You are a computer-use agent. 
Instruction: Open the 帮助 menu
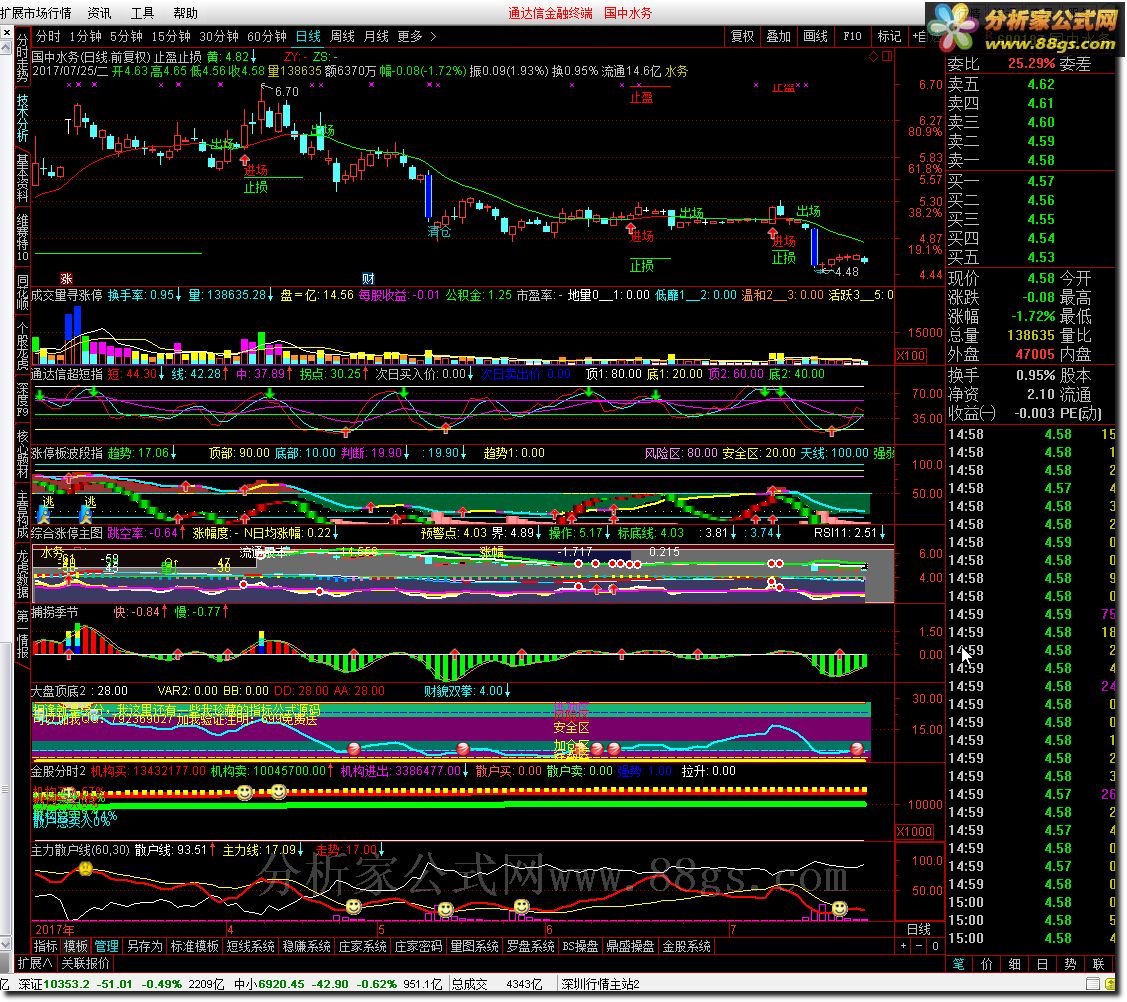click(185, 13)
